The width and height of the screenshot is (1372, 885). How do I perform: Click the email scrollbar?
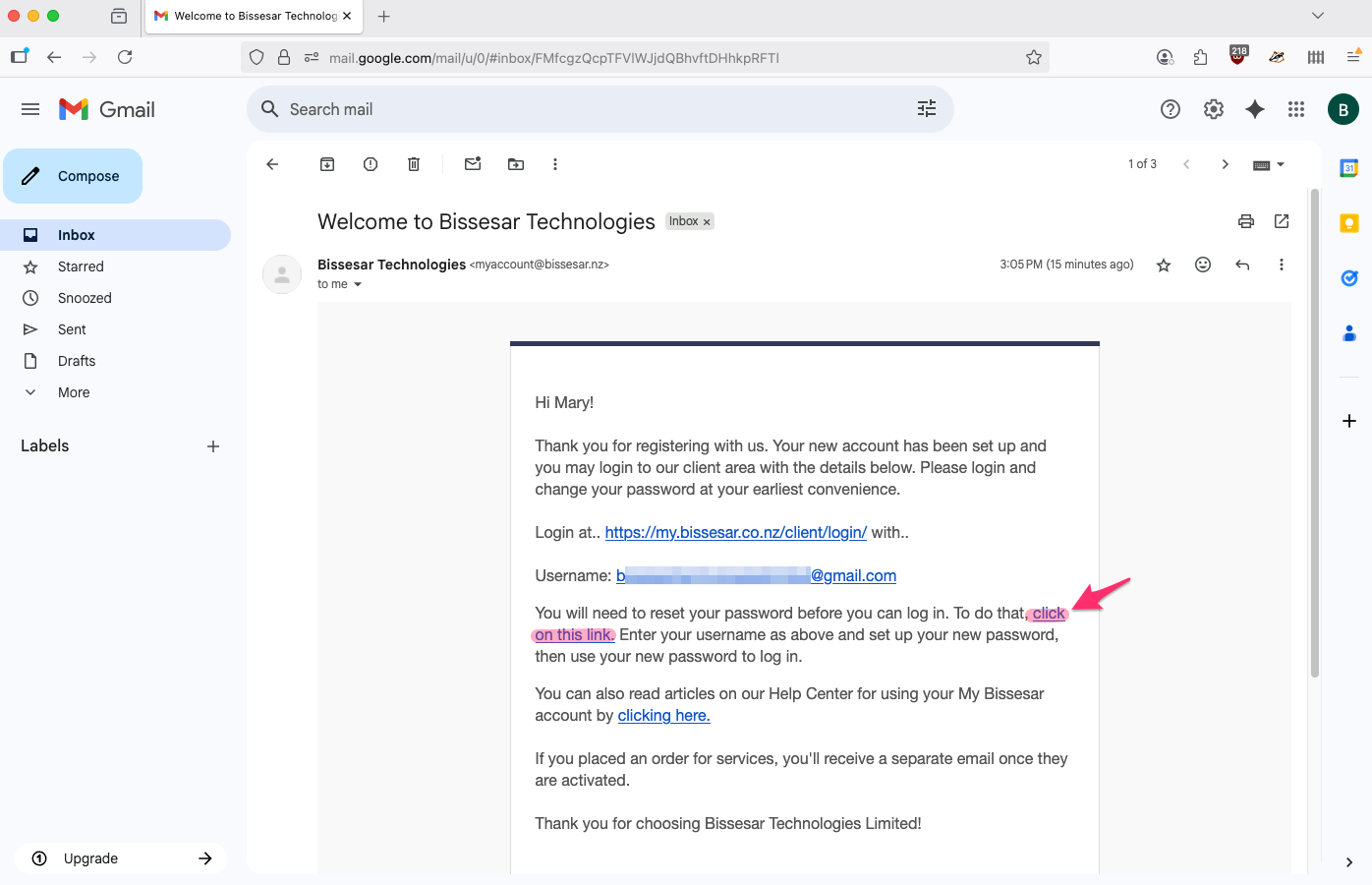pyautogui.click(x=1315, y=433)
